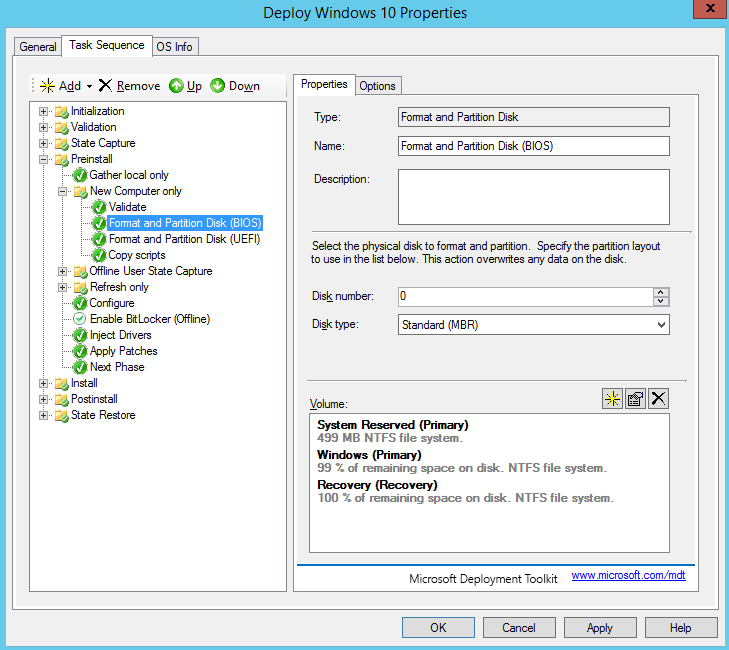Click the New Computer only folder icon
The width and height of the screenshot is (729, 650).
coord(81,192)
